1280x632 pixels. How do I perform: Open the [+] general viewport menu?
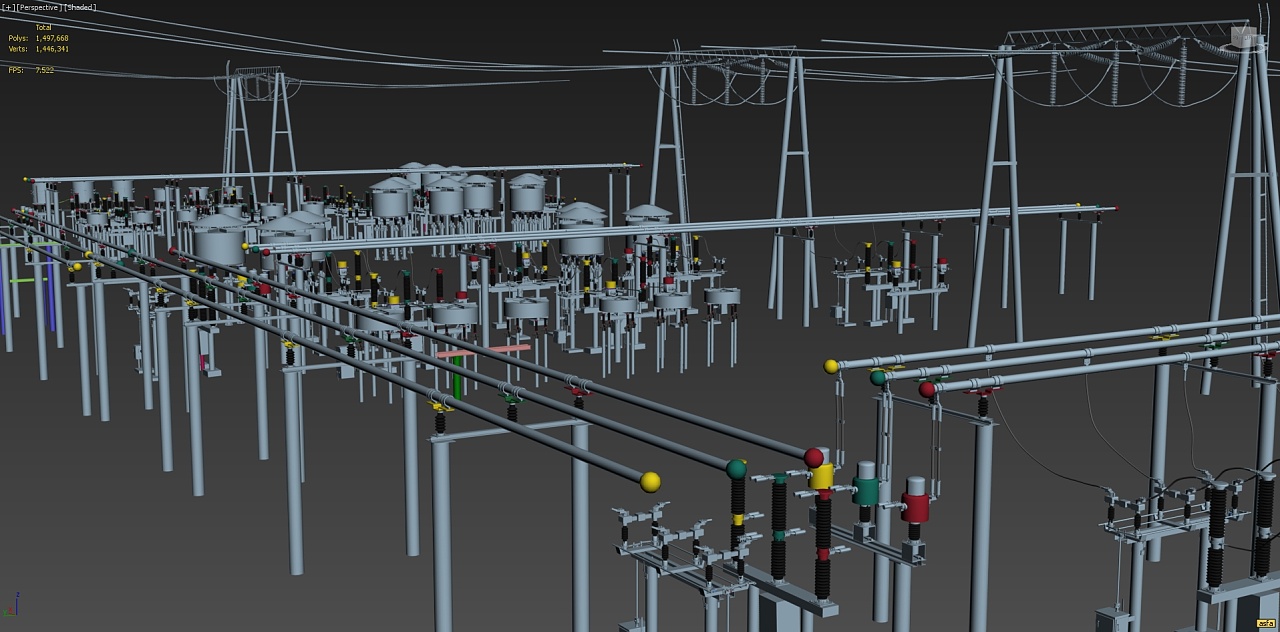click(8, 7)
